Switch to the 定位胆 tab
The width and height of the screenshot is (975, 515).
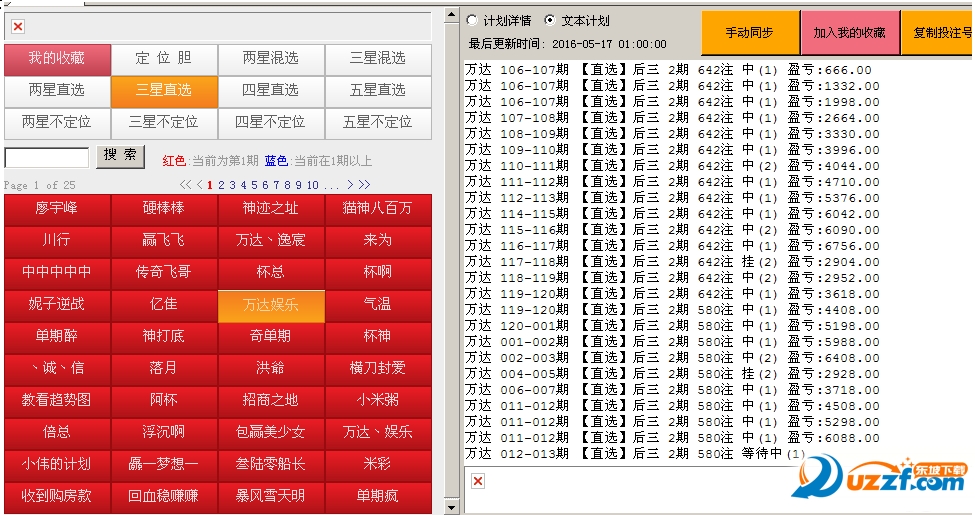pyautogui.click(x=164, y=59)
